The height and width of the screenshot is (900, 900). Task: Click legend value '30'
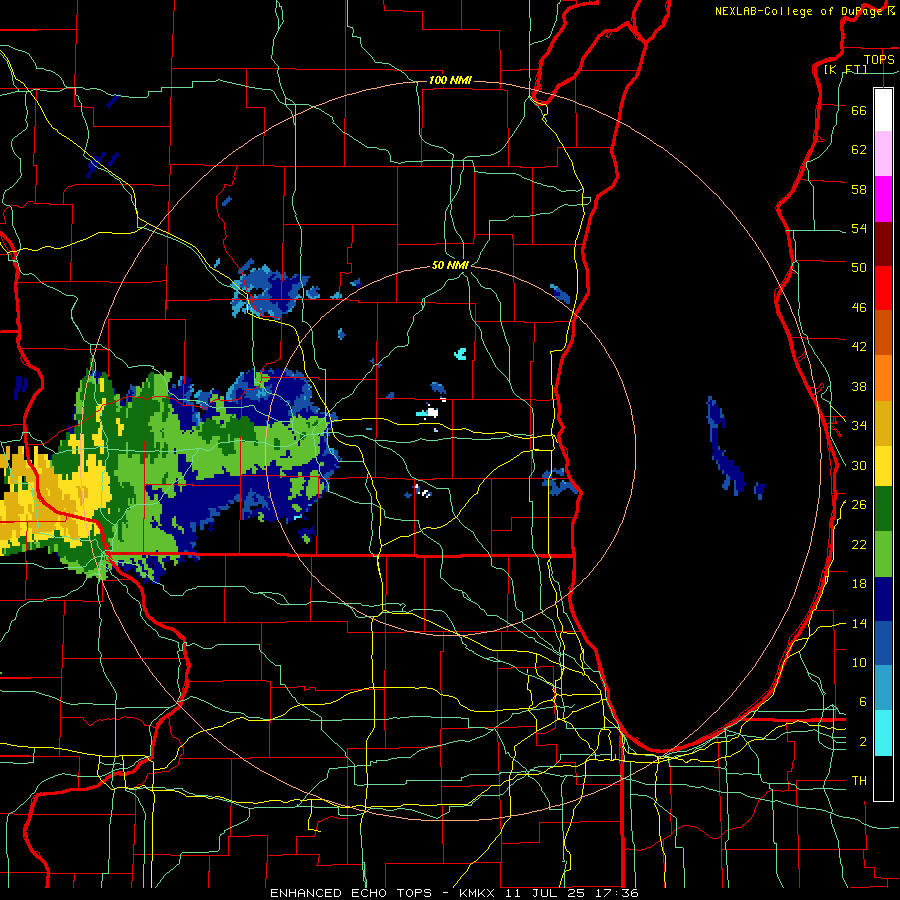click(859, 465)
